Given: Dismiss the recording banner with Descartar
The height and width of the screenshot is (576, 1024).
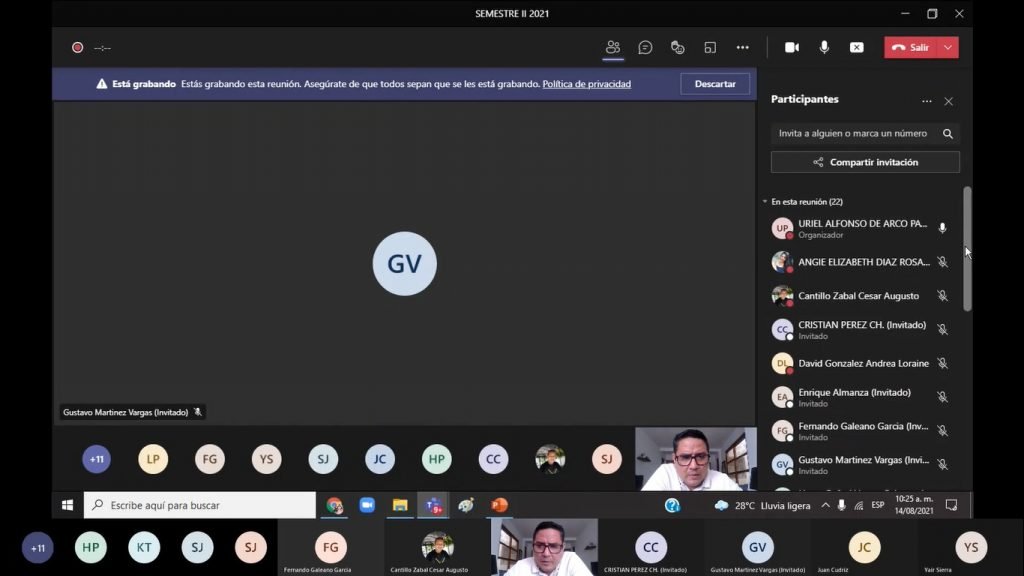Looking at the screenshot, I should [715, 84].
